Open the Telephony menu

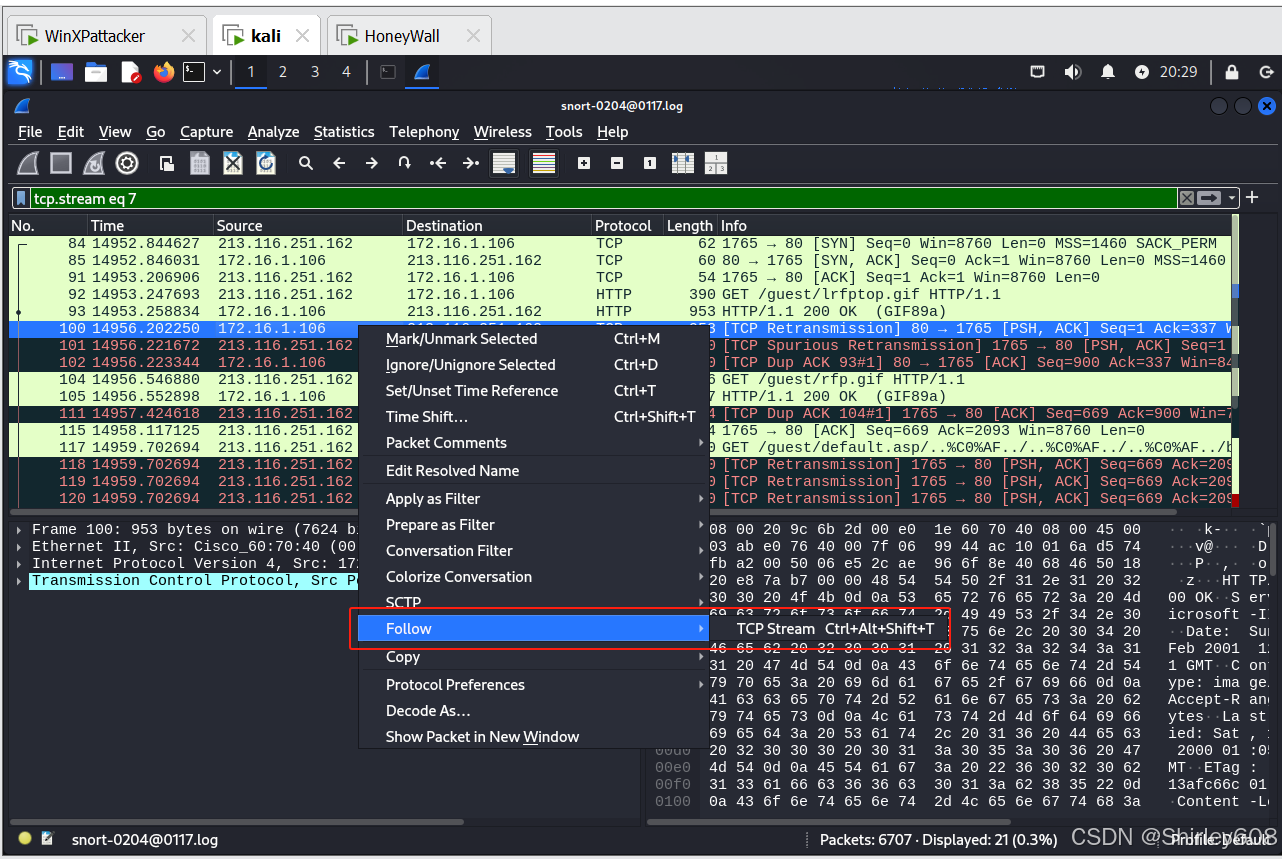point(424,132)
